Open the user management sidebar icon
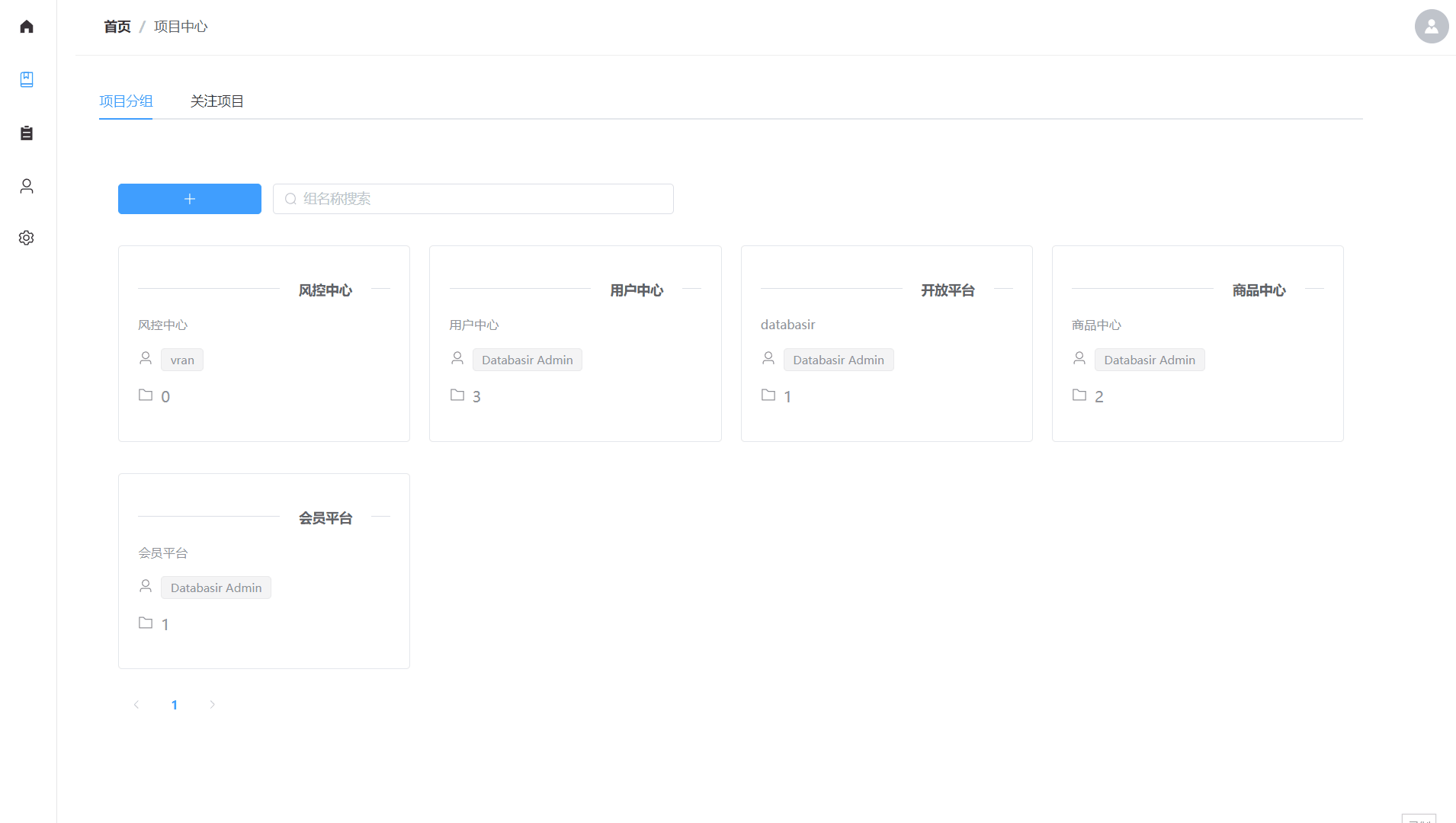The height and width of the screenshot is (823, 1456). [x=27, y=186]
